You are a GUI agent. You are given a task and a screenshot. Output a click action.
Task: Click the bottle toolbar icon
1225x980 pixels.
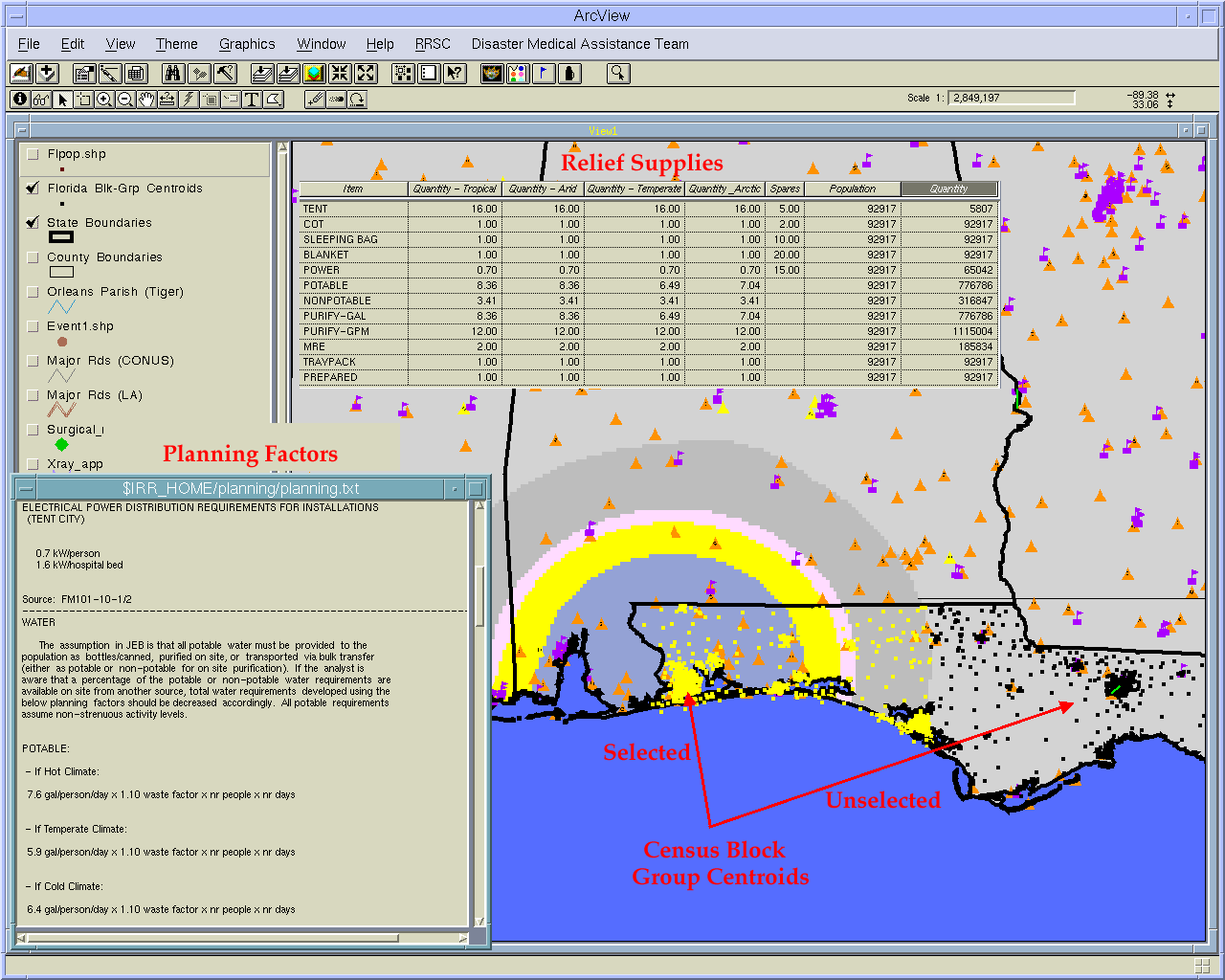(569, 74)
